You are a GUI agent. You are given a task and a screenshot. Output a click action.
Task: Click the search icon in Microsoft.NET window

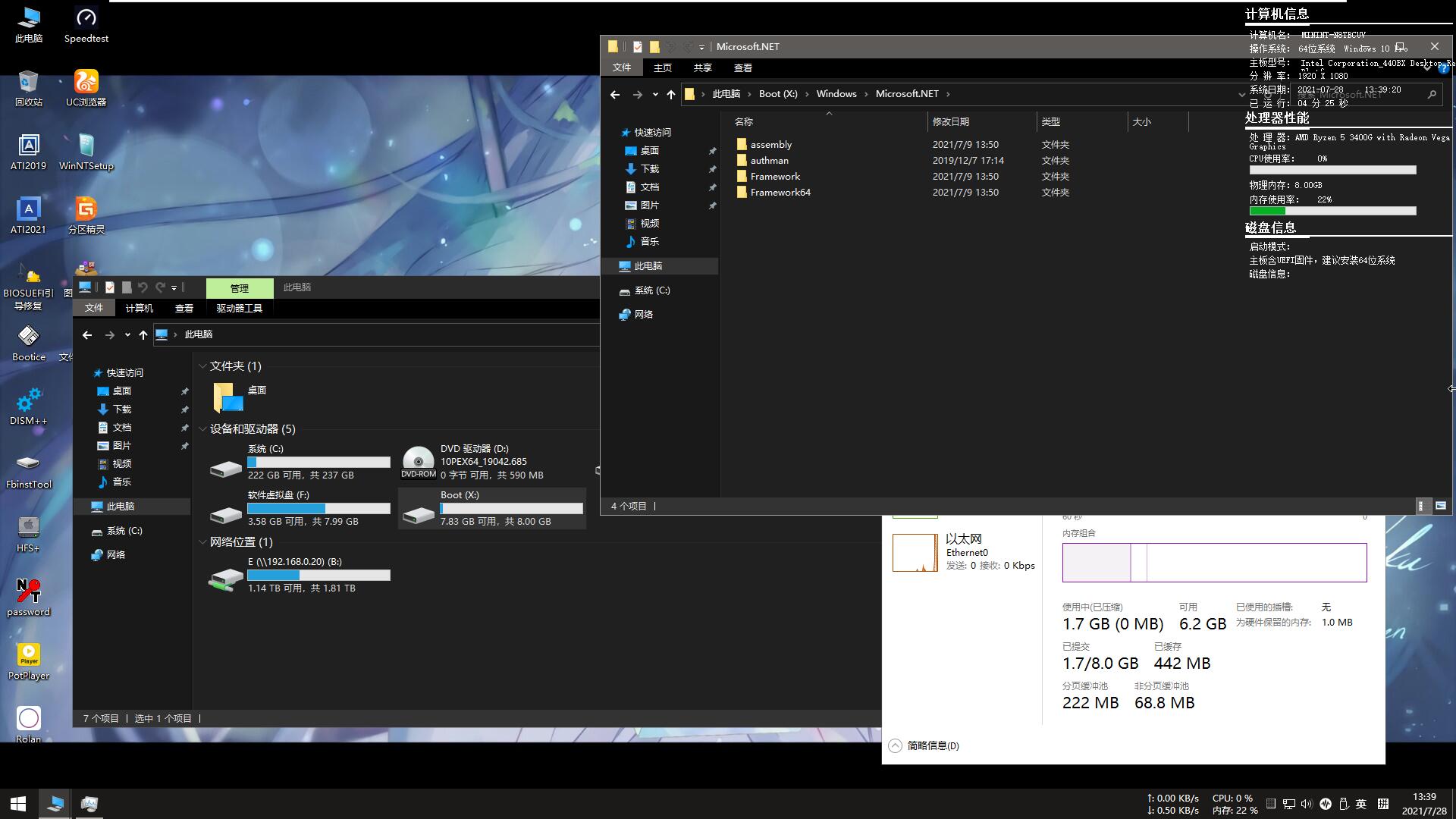(x=1432, y=94)
